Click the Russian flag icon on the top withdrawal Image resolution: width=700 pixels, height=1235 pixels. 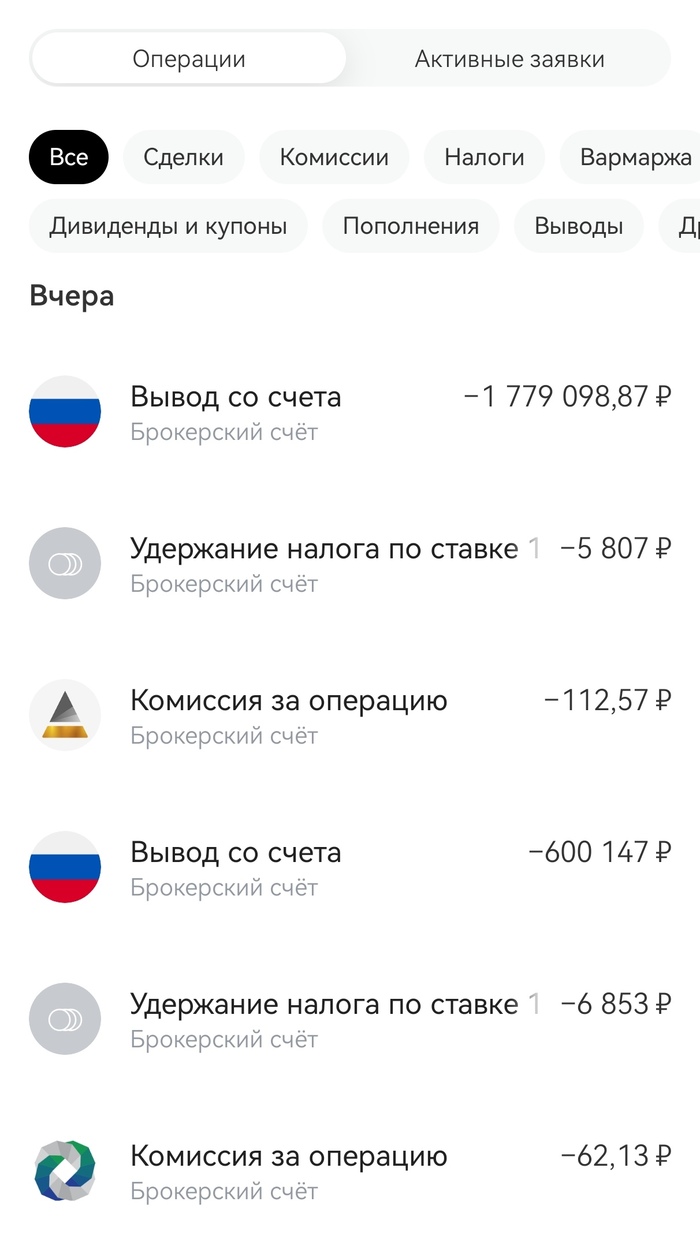pyautogui.click(x=65, y=411)
